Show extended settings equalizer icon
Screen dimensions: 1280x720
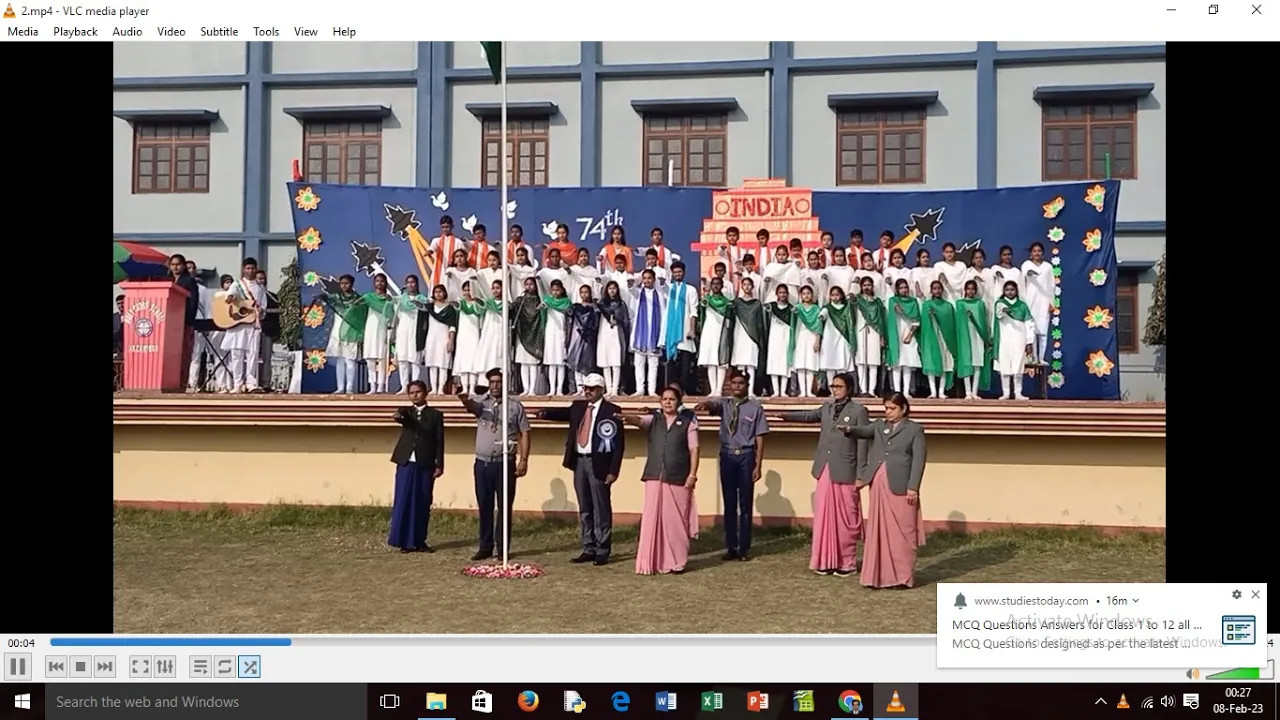tap(165, 667)
